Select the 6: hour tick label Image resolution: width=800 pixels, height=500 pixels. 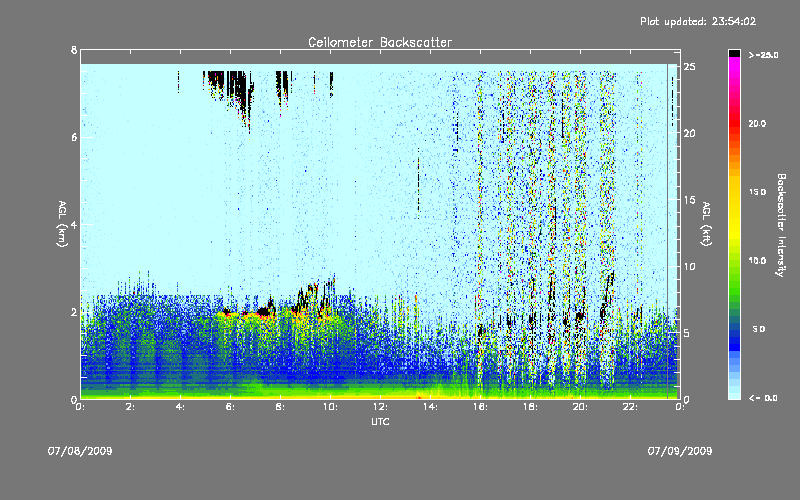click(x=230, y=407)
